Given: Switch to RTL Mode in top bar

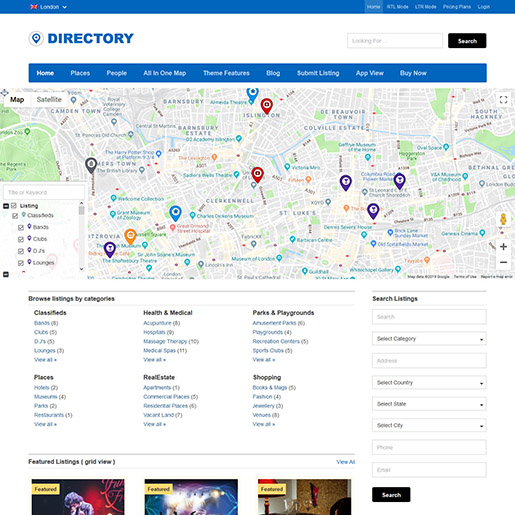Looking at the screenshot, I should (397, 7).
